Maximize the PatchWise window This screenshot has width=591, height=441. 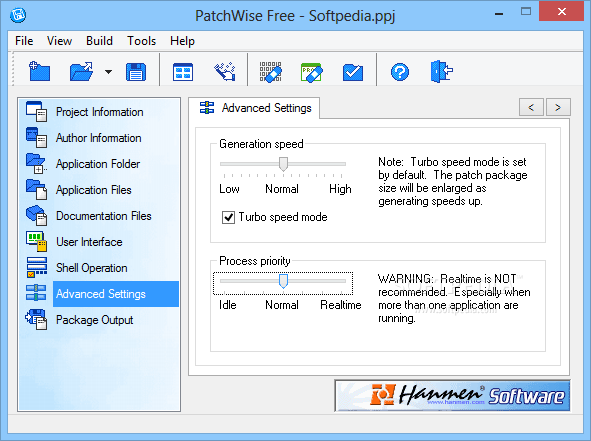tap(526, 12)
